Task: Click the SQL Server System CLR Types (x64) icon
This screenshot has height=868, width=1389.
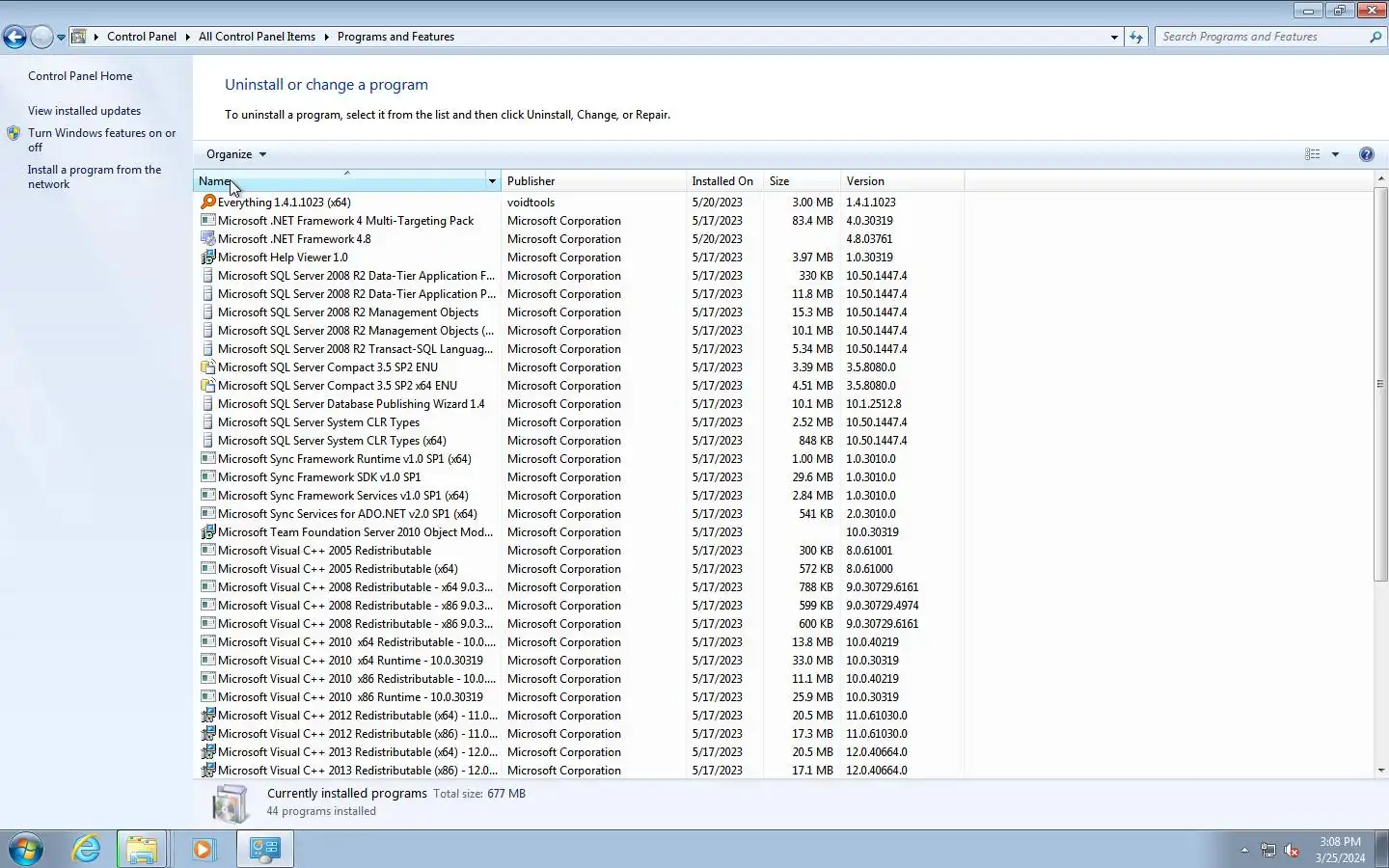Action: (x=207, y=441)
